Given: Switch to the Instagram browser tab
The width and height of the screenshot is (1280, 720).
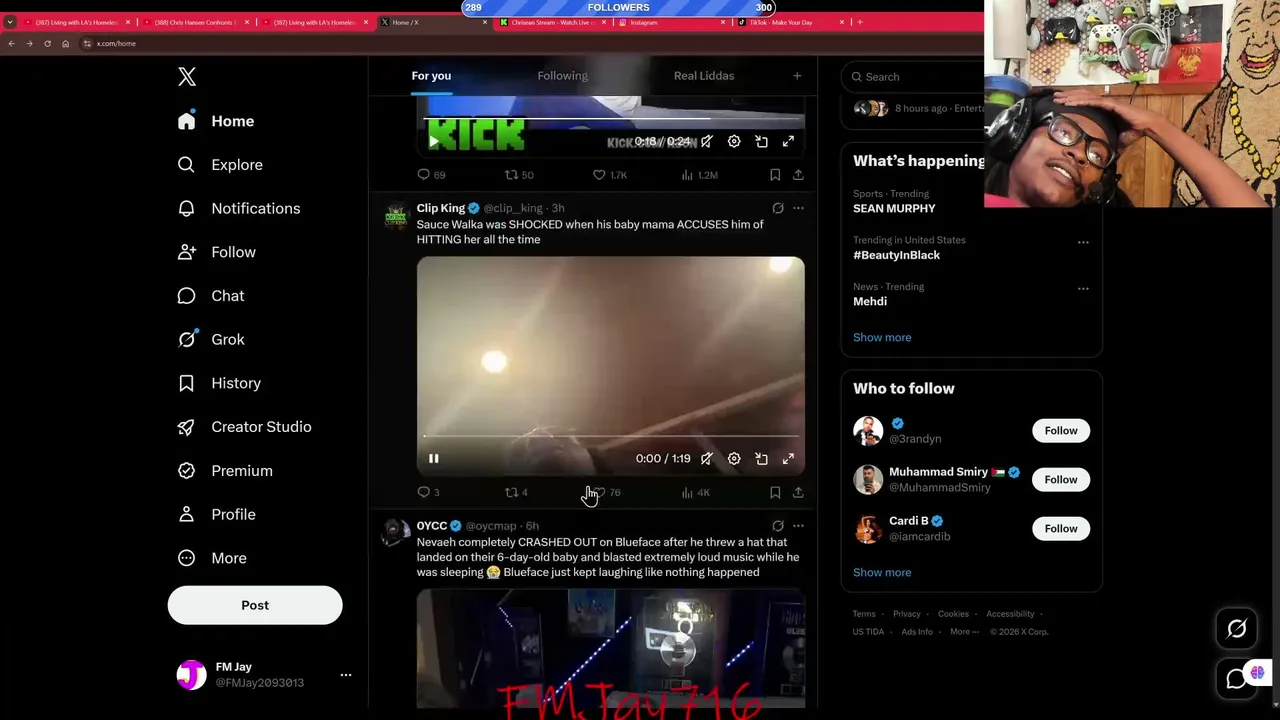Looking at the screenshot, I should pos(670,22).
